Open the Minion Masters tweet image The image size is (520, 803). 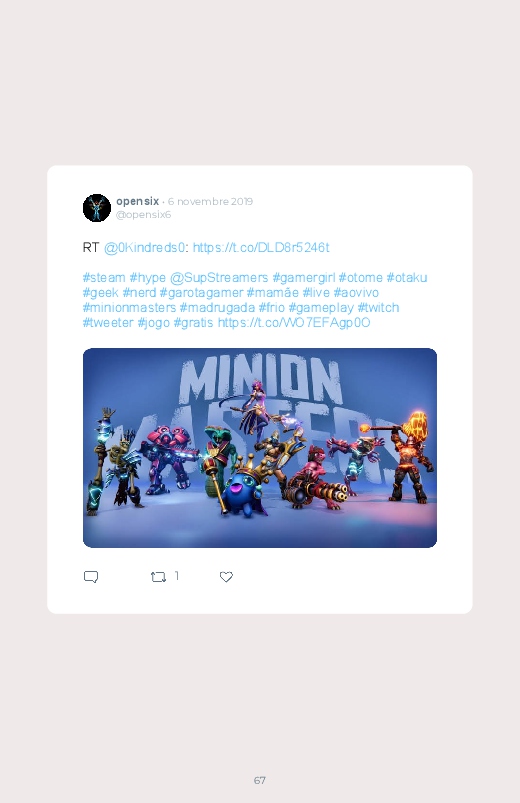pyautogui.click(x=260, y=448)
